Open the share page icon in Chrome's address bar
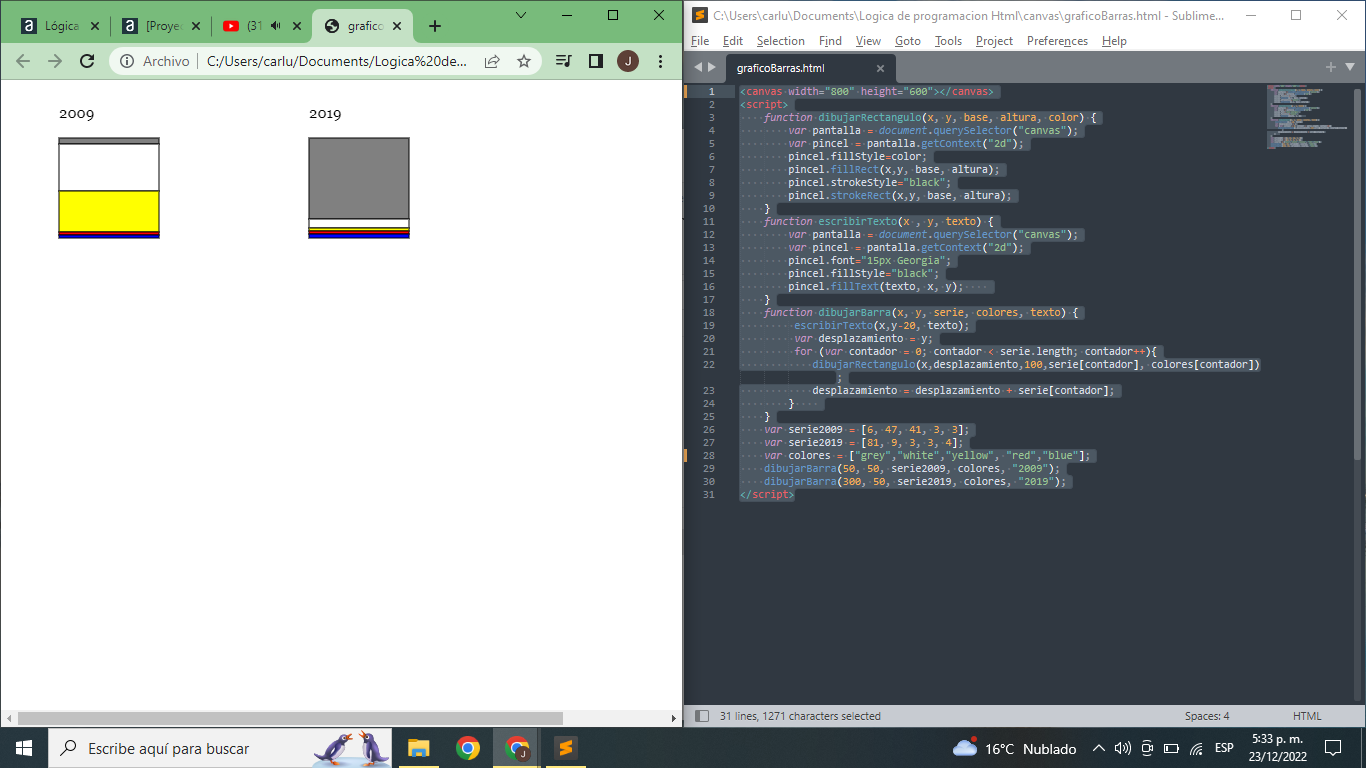Image resolution: width=1366 pixels, height=768 pixels. coord(492,61)
